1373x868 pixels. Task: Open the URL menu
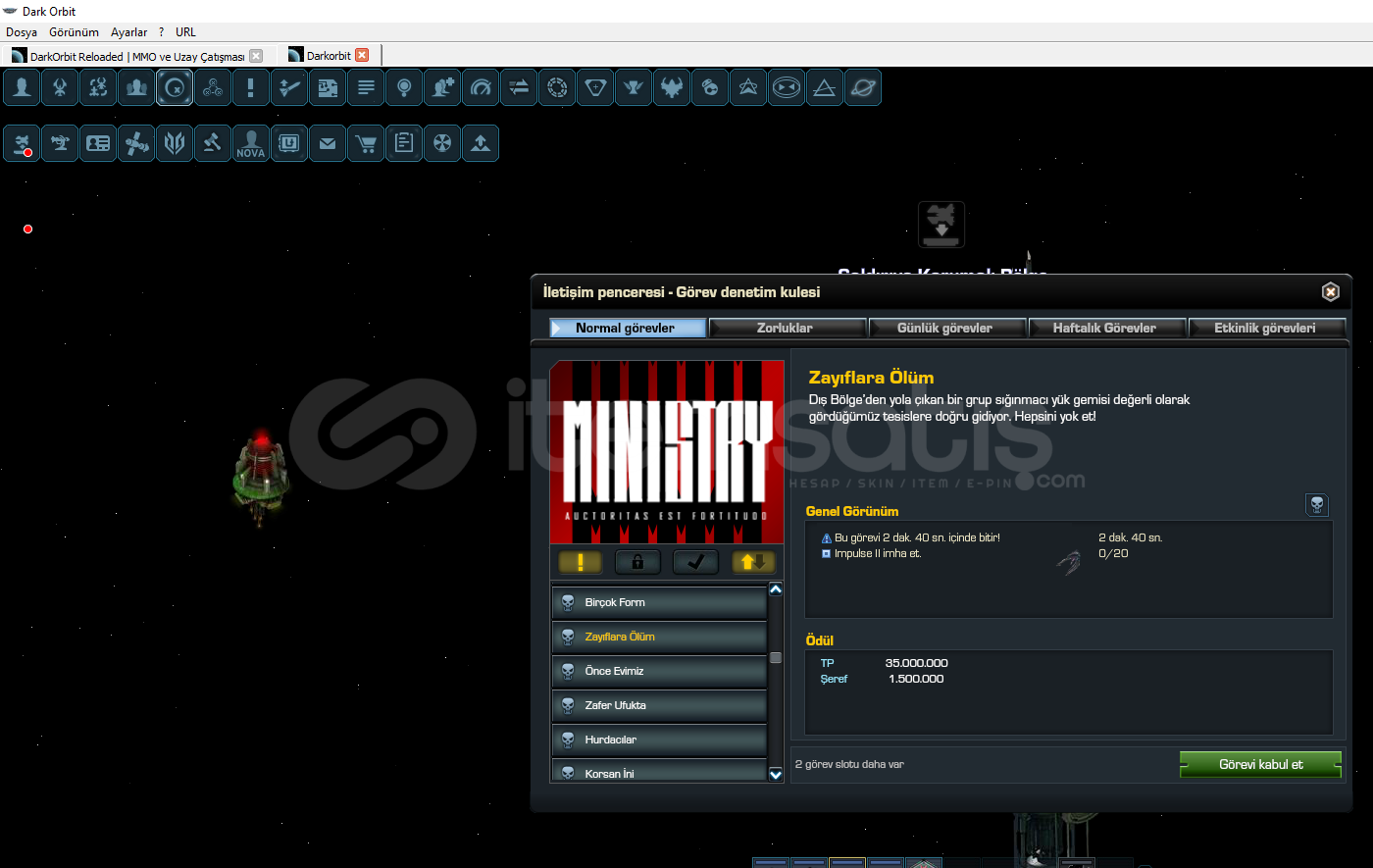pos(185,32)
